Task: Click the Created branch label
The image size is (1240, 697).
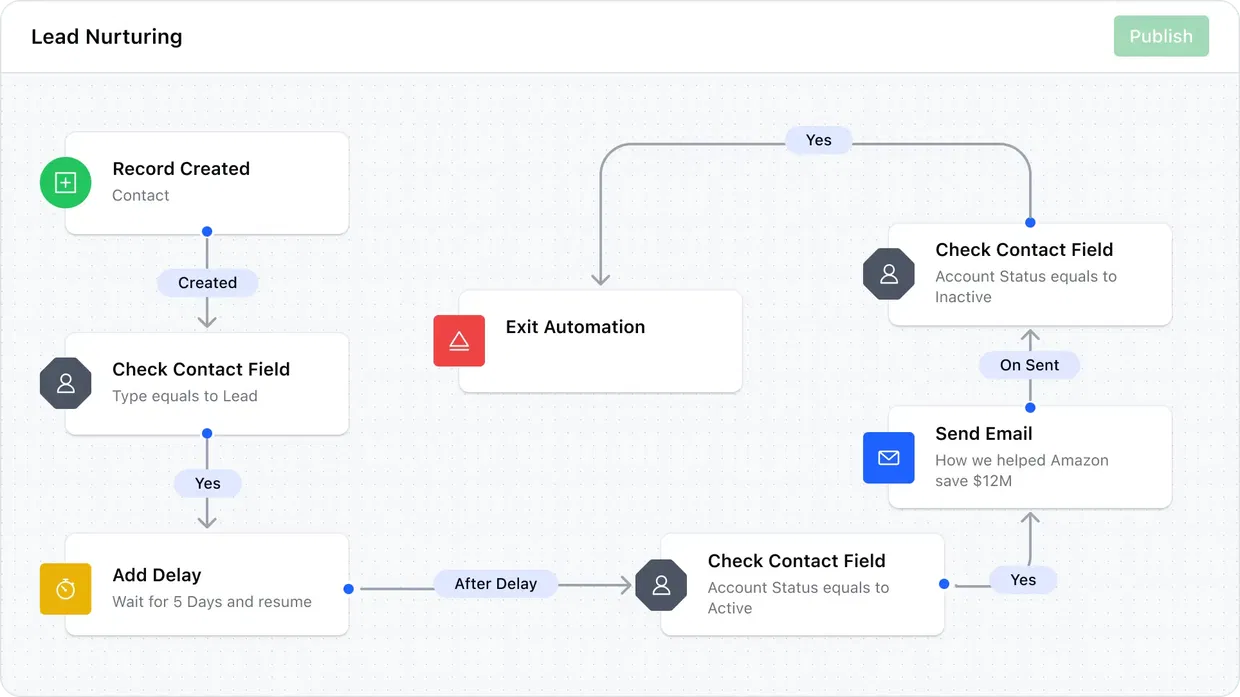Action: point(207,283)
